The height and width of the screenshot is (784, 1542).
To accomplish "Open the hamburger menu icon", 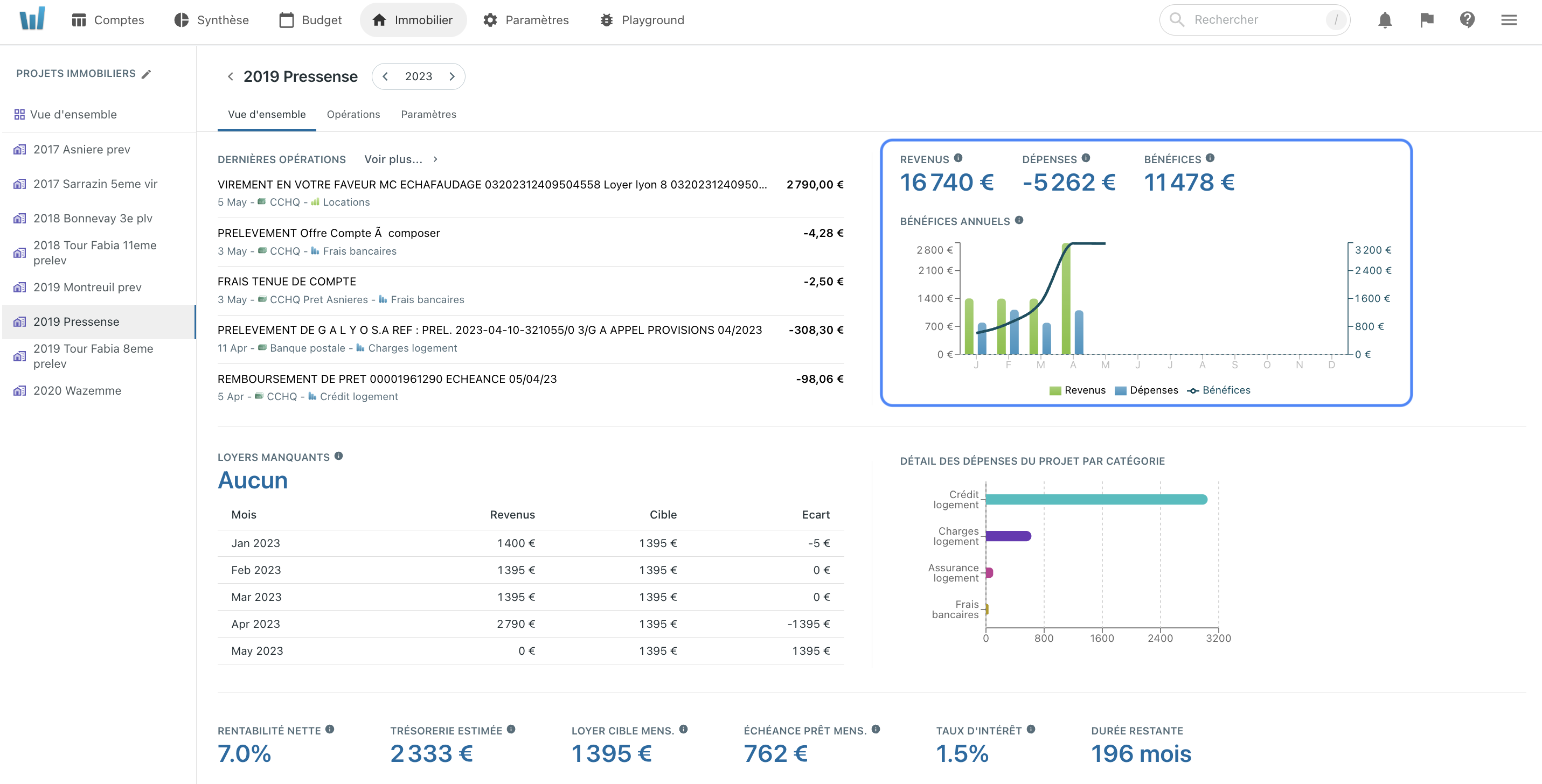I will pos(1509,20).
